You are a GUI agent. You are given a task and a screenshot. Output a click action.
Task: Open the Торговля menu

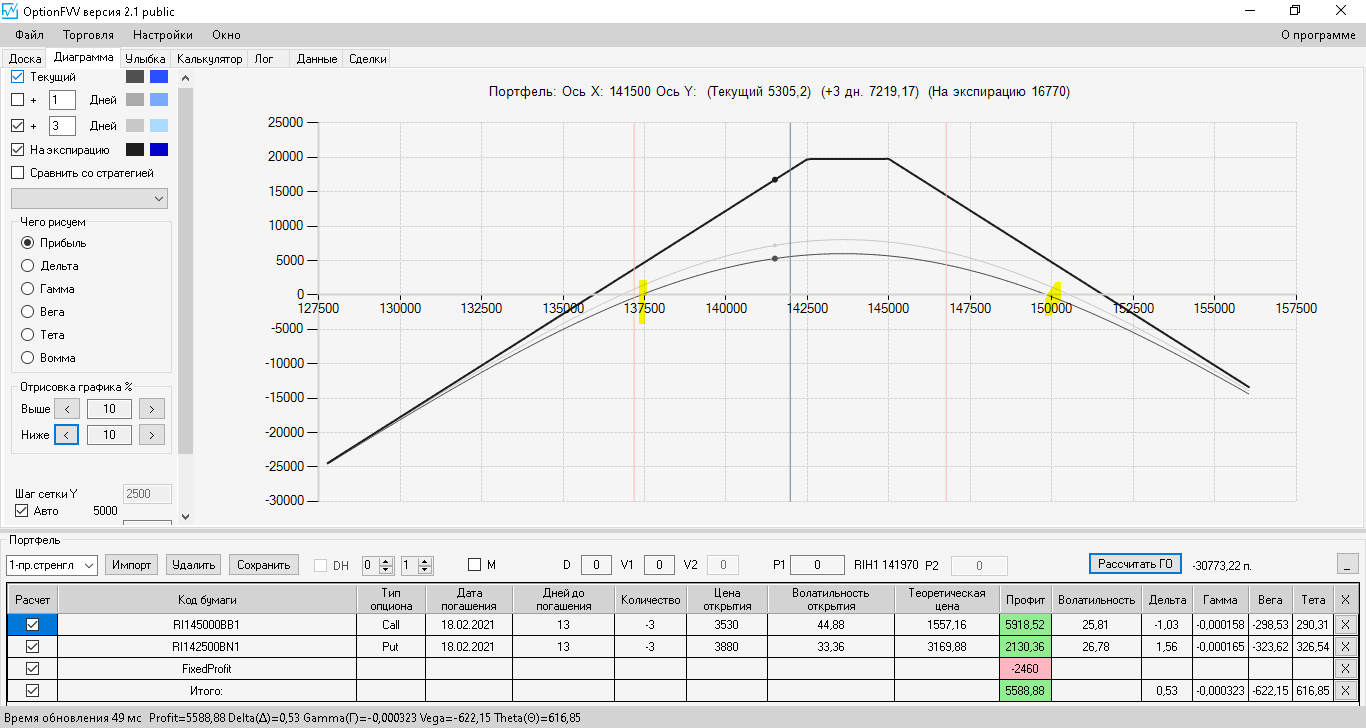click(88, 35)
